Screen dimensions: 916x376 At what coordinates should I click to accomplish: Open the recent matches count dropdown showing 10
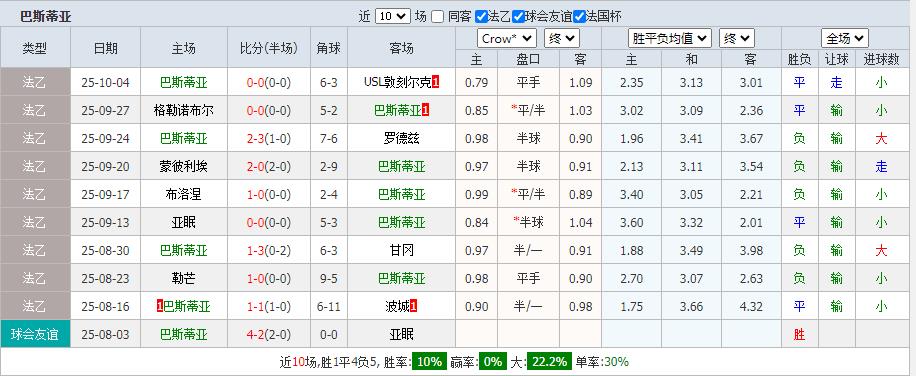click(393, 16)
